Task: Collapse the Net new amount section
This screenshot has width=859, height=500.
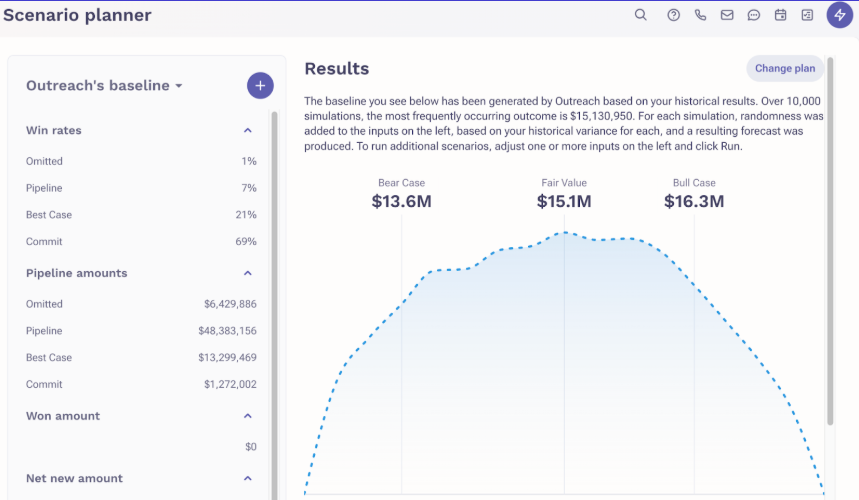Action: pos(248,479)
